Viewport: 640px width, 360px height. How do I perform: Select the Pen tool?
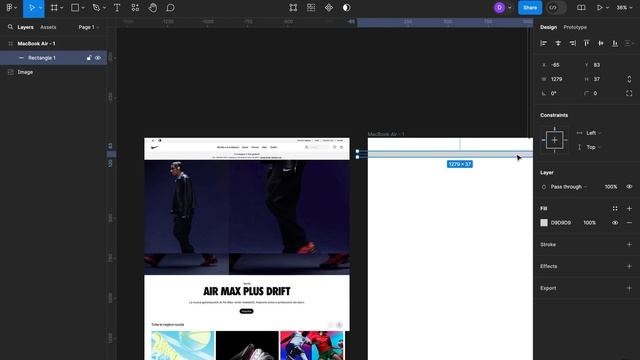tap(96, 8)
